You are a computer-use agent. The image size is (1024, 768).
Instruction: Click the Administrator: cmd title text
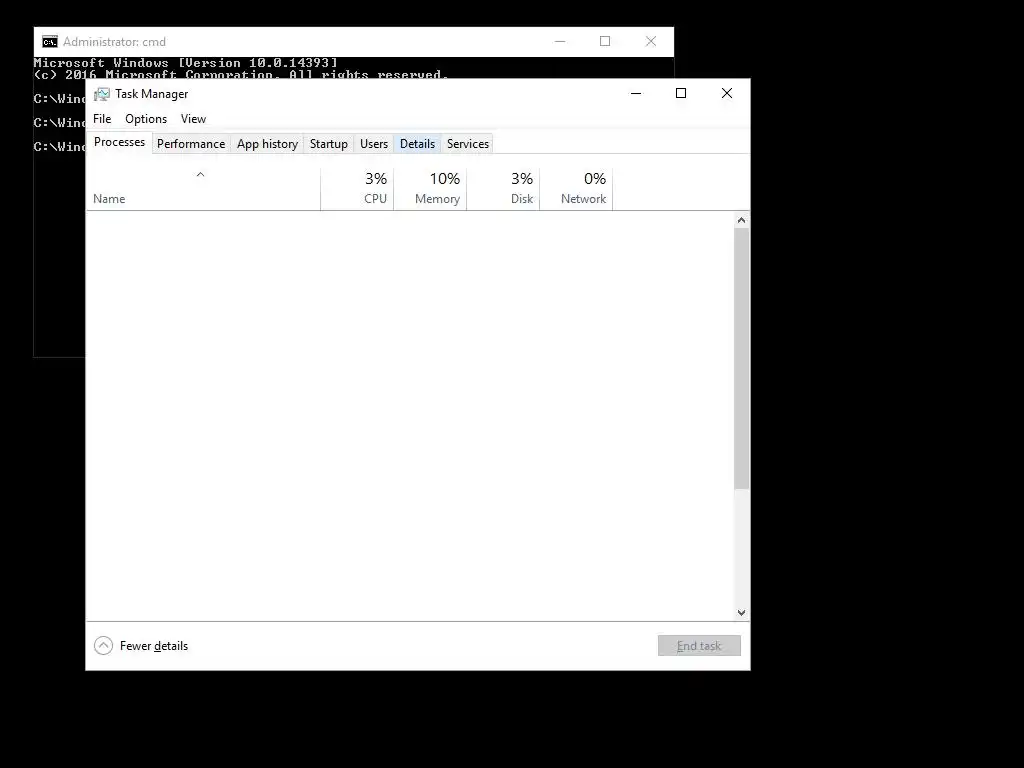[114, 42]
